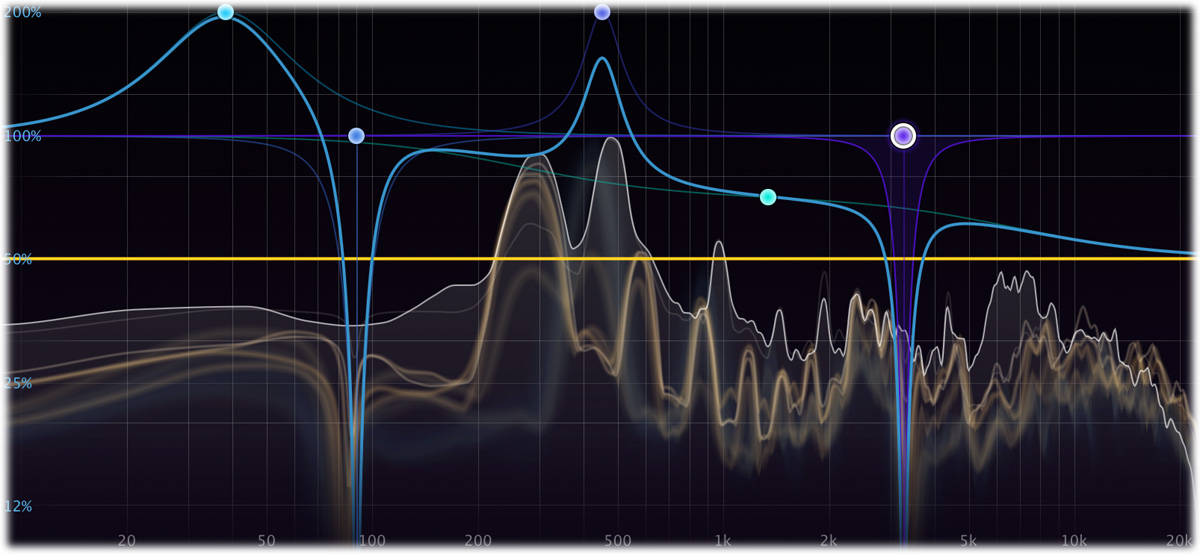Click the yellow 50% decay line
Viewport: 1200px width, 554px height.
[600, 259]
